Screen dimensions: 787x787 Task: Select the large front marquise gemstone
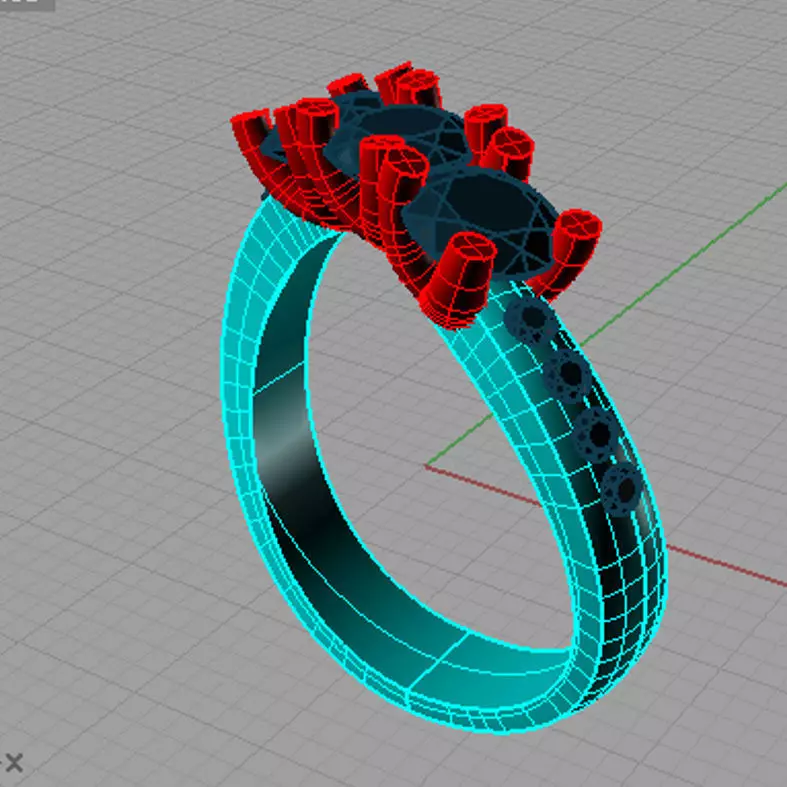[482, 221]
